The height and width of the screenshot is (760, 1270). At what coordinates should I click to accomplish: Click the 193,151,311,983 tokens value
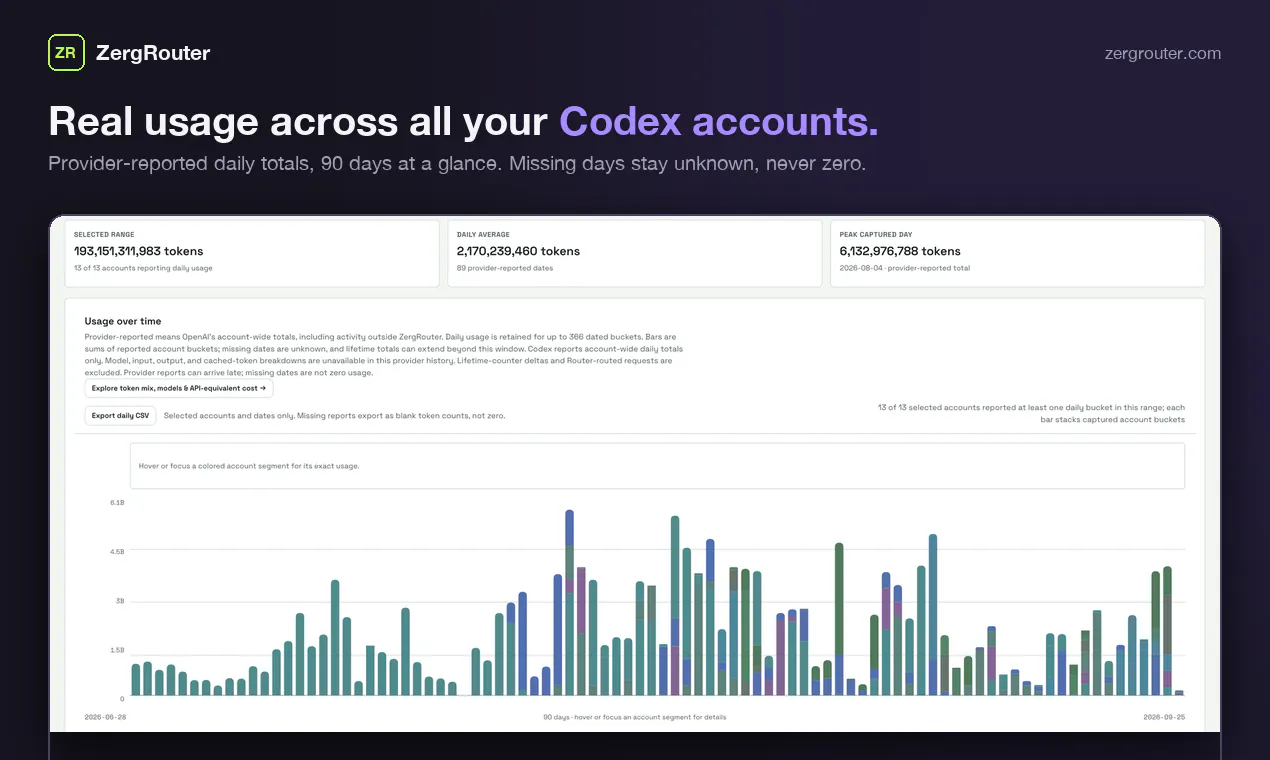point(139,251)
